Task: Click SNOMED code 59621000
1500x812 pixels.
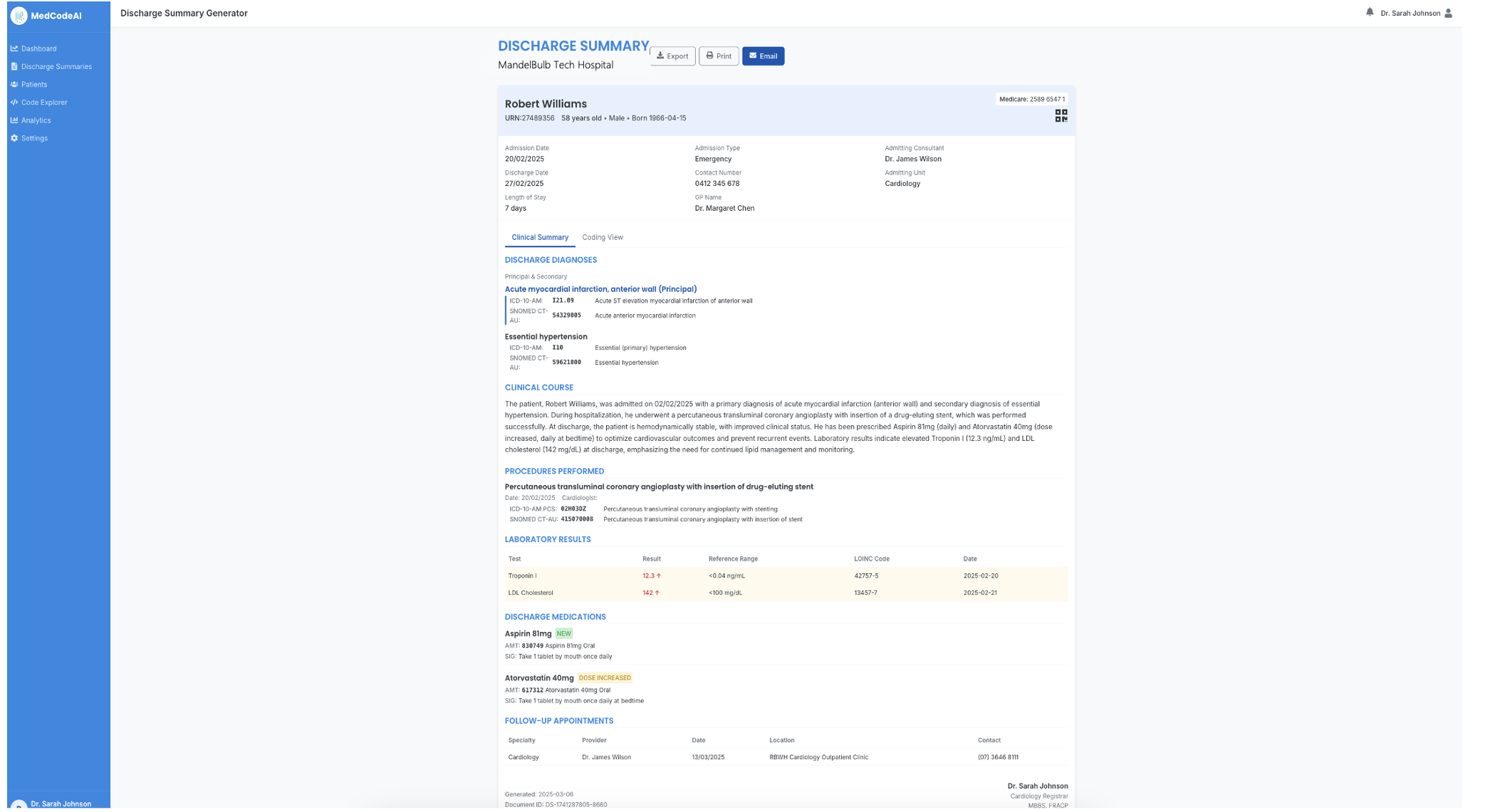Action: coord(566,363)
